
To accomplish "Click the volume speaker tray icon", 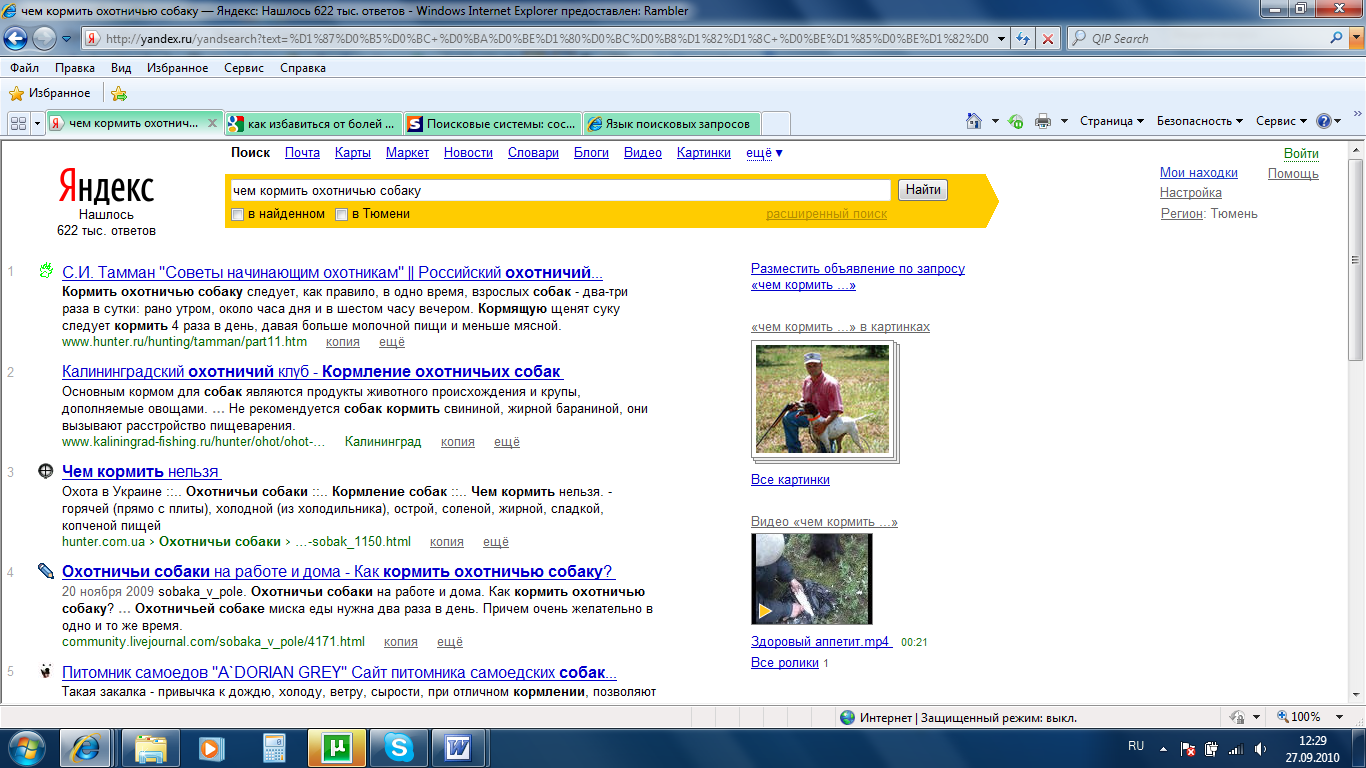I will tap(1260, 748).
